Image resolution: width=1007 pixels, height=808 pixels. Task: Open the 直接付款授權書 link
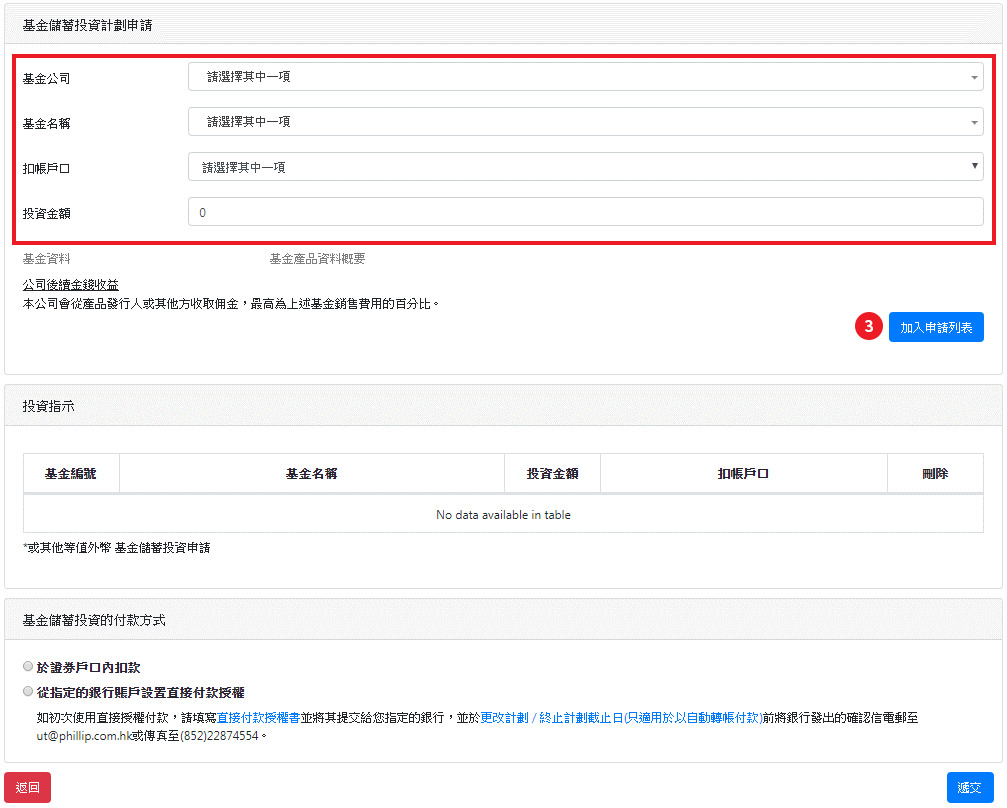257,718
